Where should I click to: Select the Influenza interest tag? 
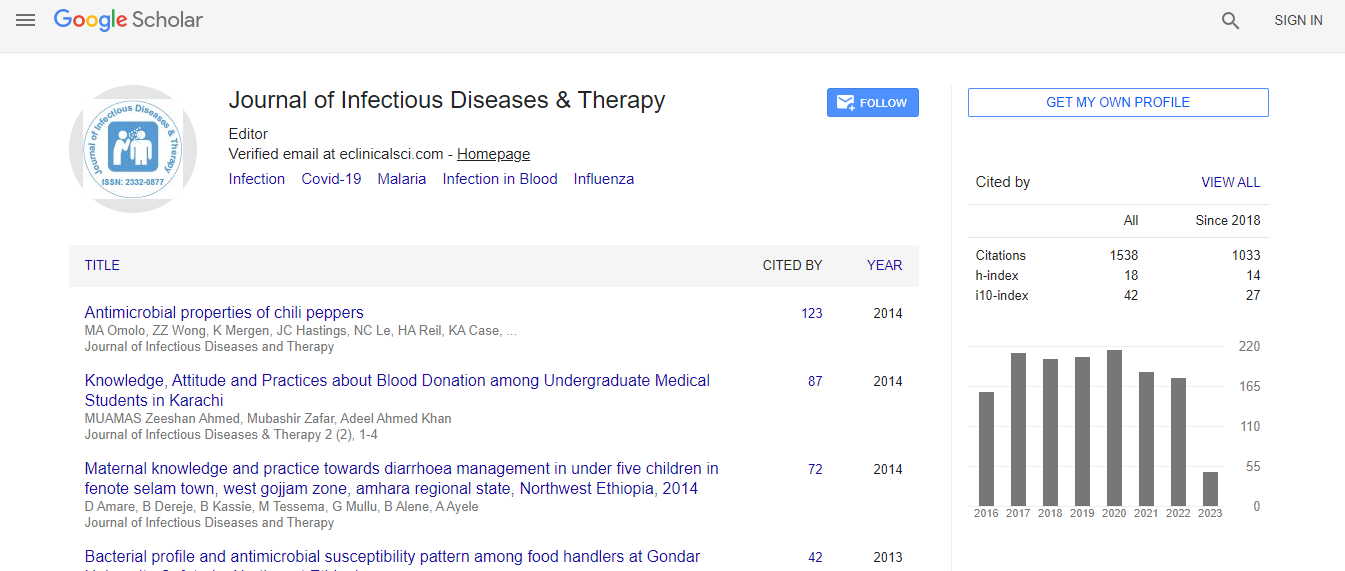(x=603, y=179)
